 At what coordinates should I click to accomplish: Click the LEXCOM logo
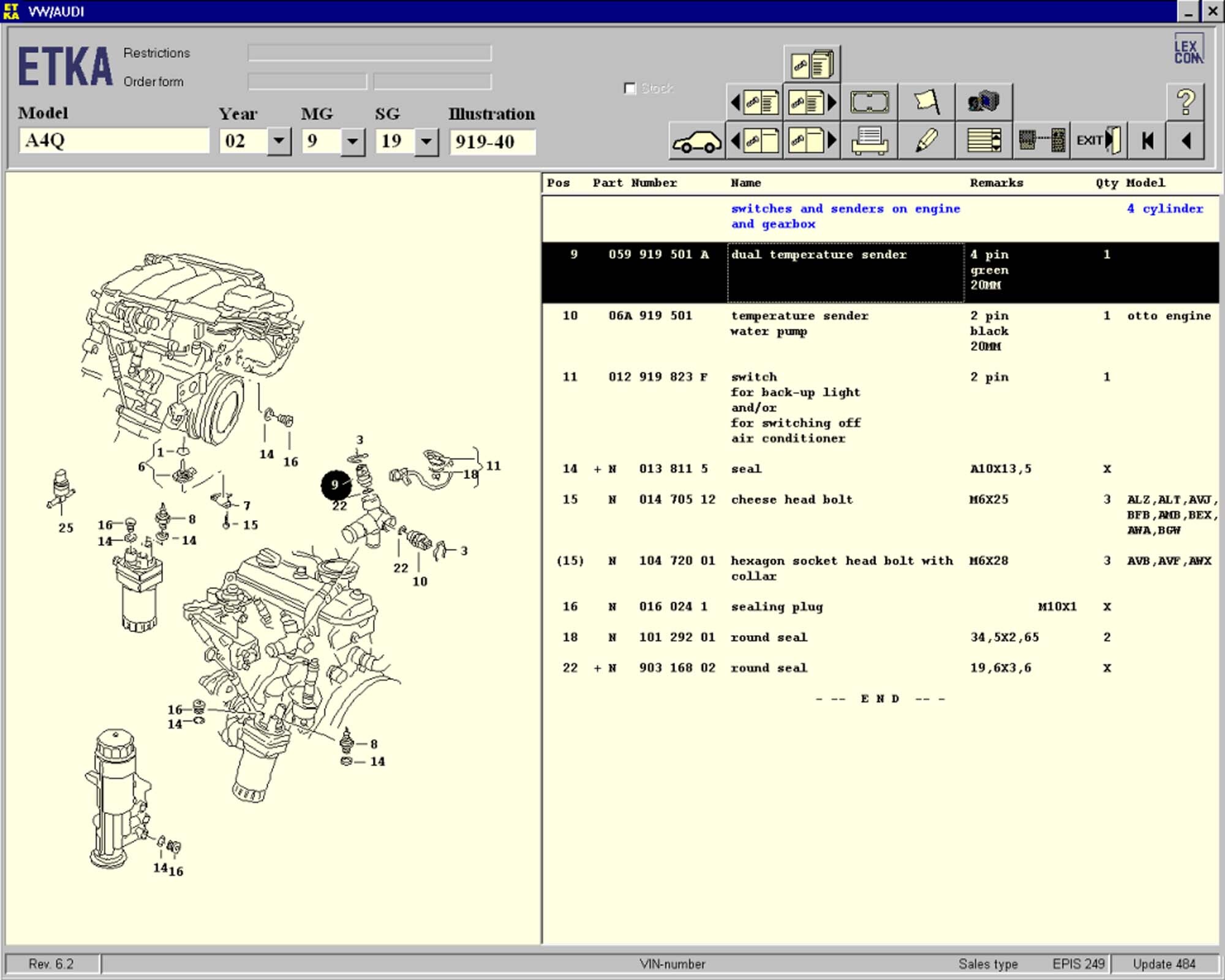pyautogui.click(x=1188, y=50)
